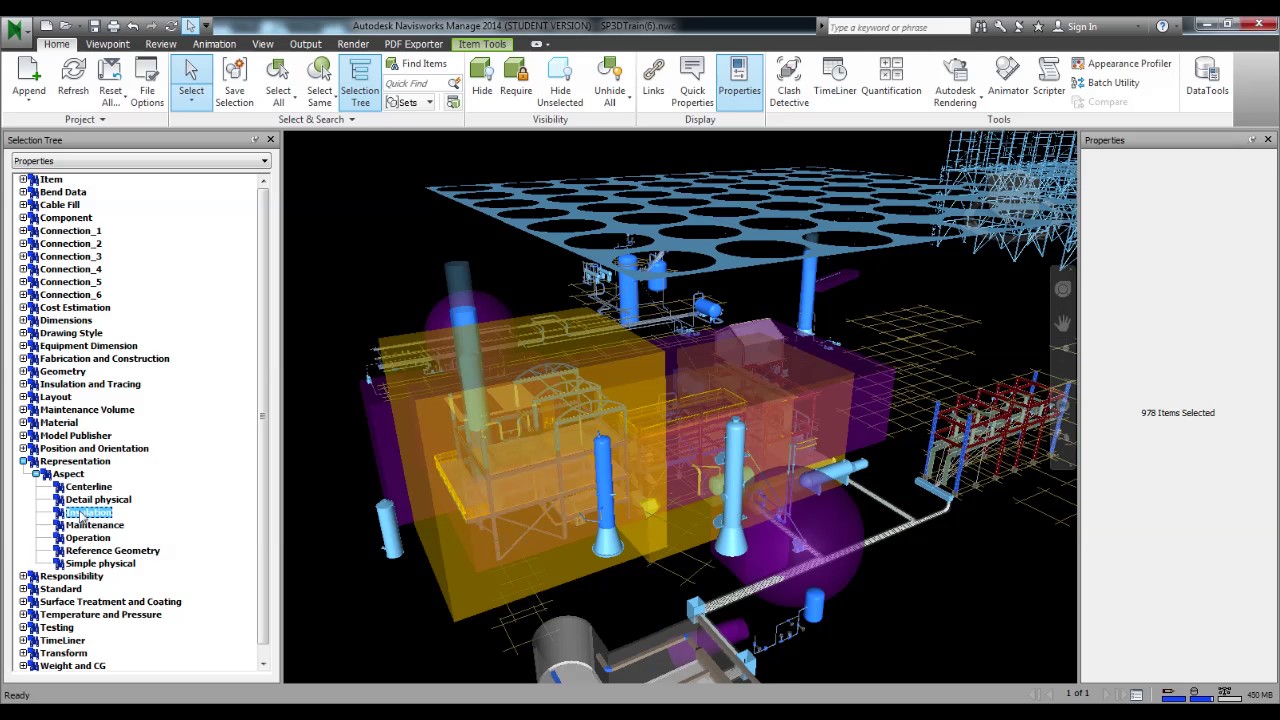Screen dimensions: 1280x720
Task: Select Reference Geometry in the tree
Action: [x=112, y=551]
